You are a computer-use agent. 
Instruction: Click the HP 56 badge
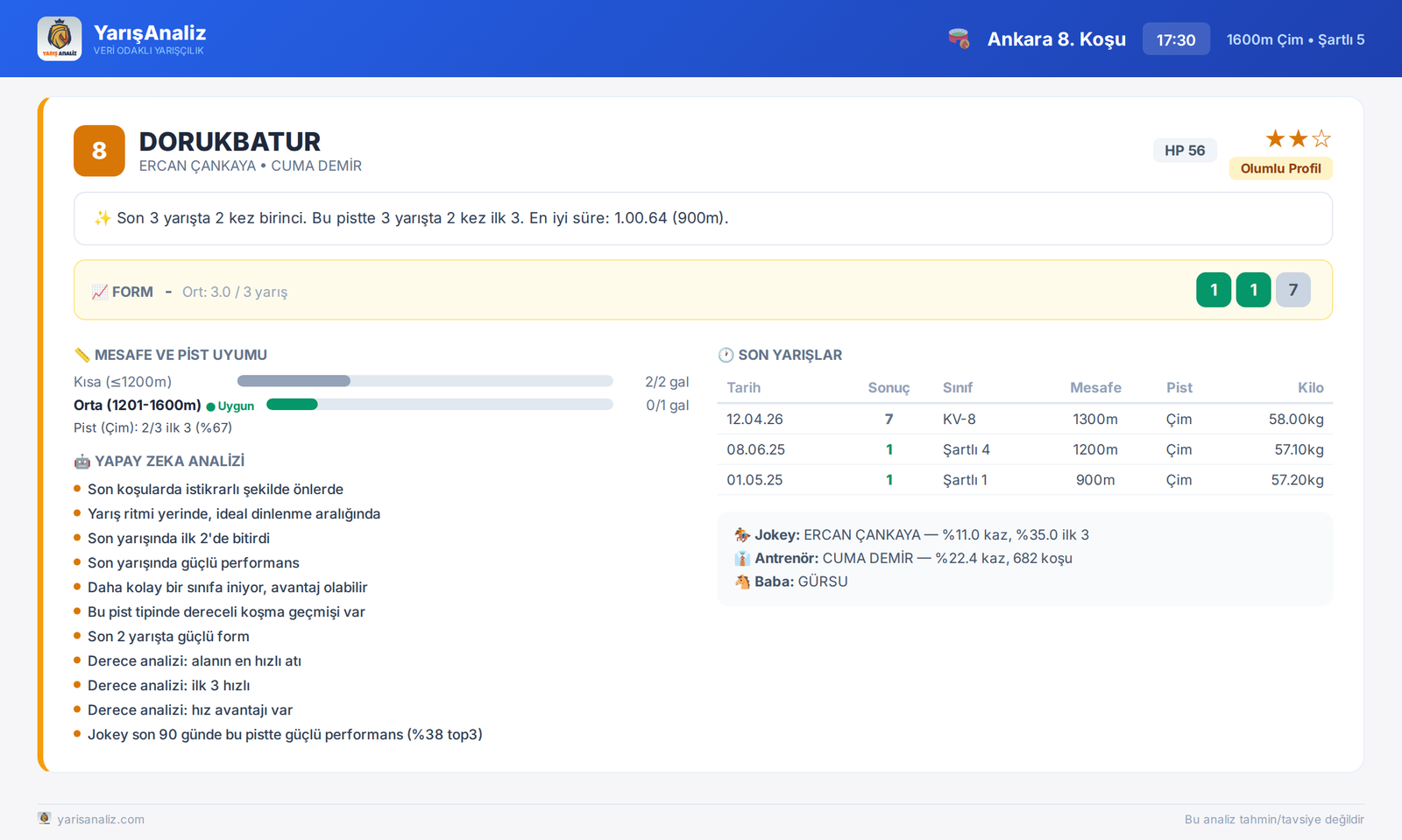[1185, 151]
